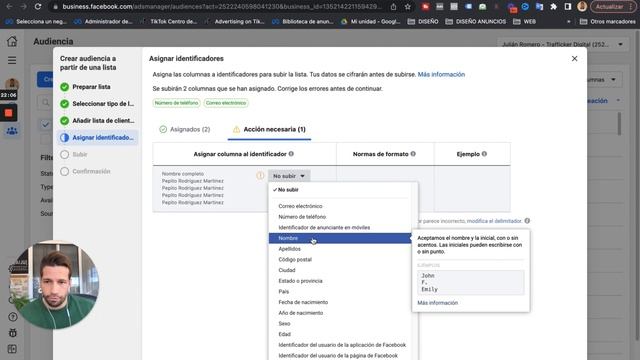
Task: Click the info icon beside Ejemplo
Action: click(484, 154)
